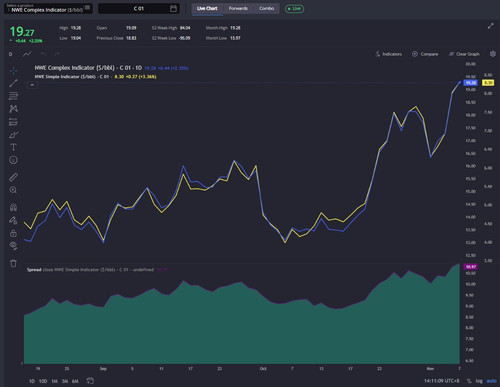Select the 3M time range

[65, 381]
